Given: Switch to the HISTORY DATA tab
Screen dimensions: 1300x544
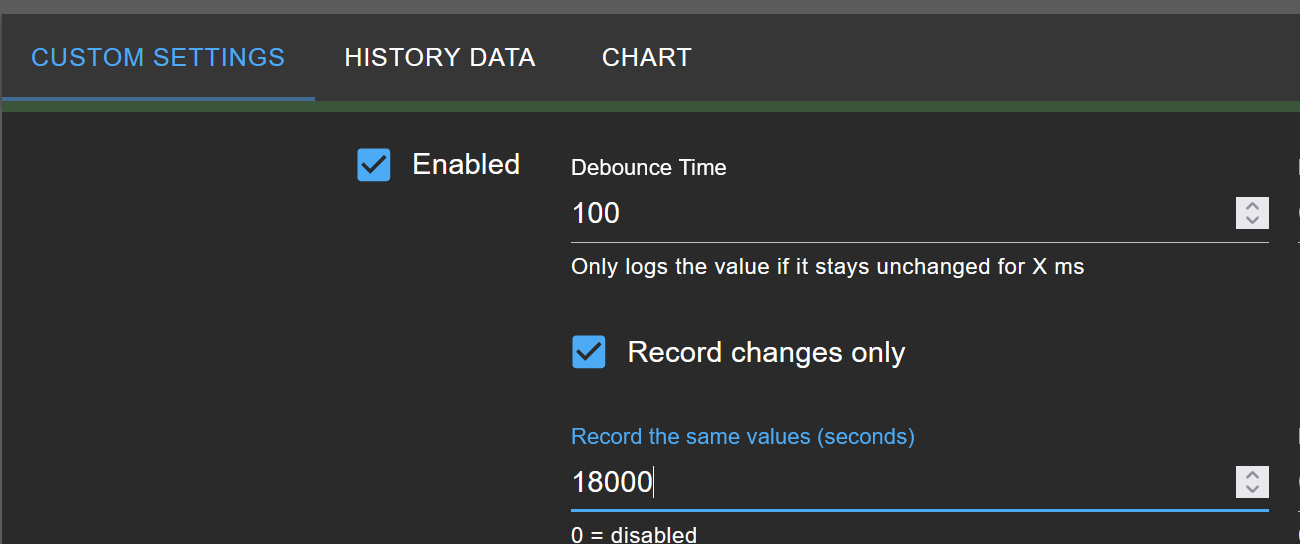Looking at the screenshot, I should [440, 58].
